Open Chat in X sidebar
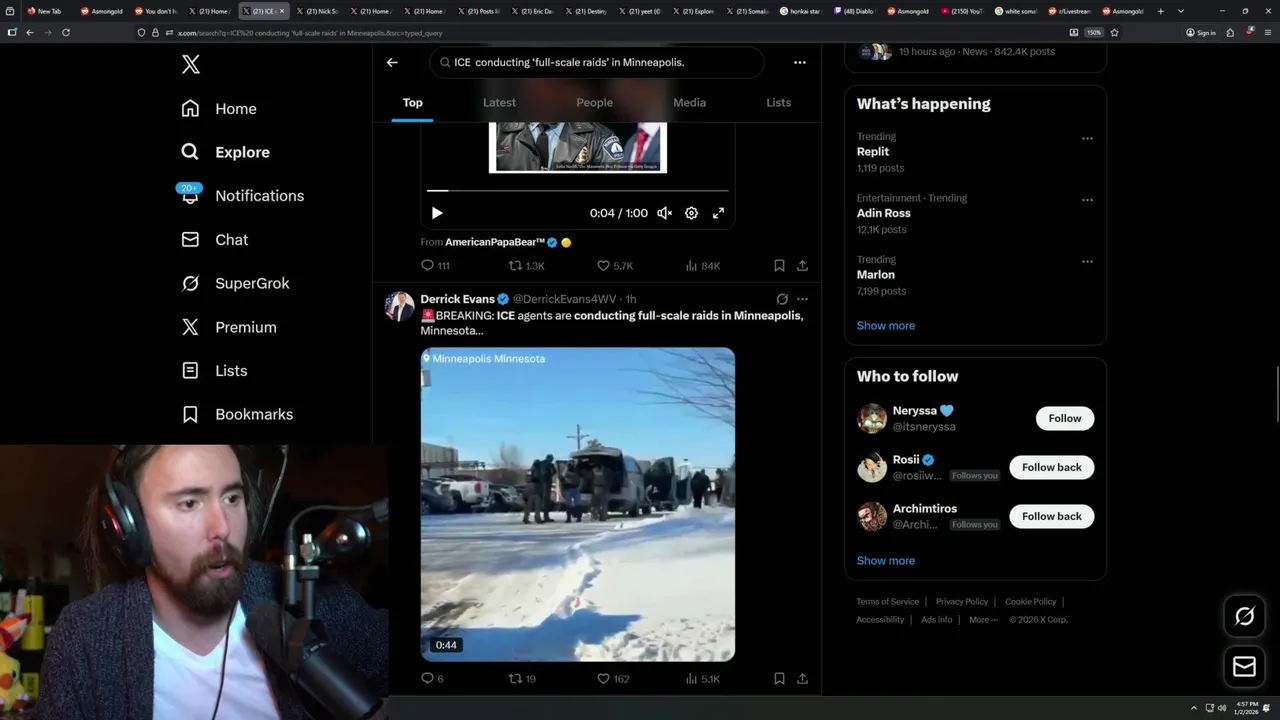This screenshot has height=720, width=1280. point(215,240)
